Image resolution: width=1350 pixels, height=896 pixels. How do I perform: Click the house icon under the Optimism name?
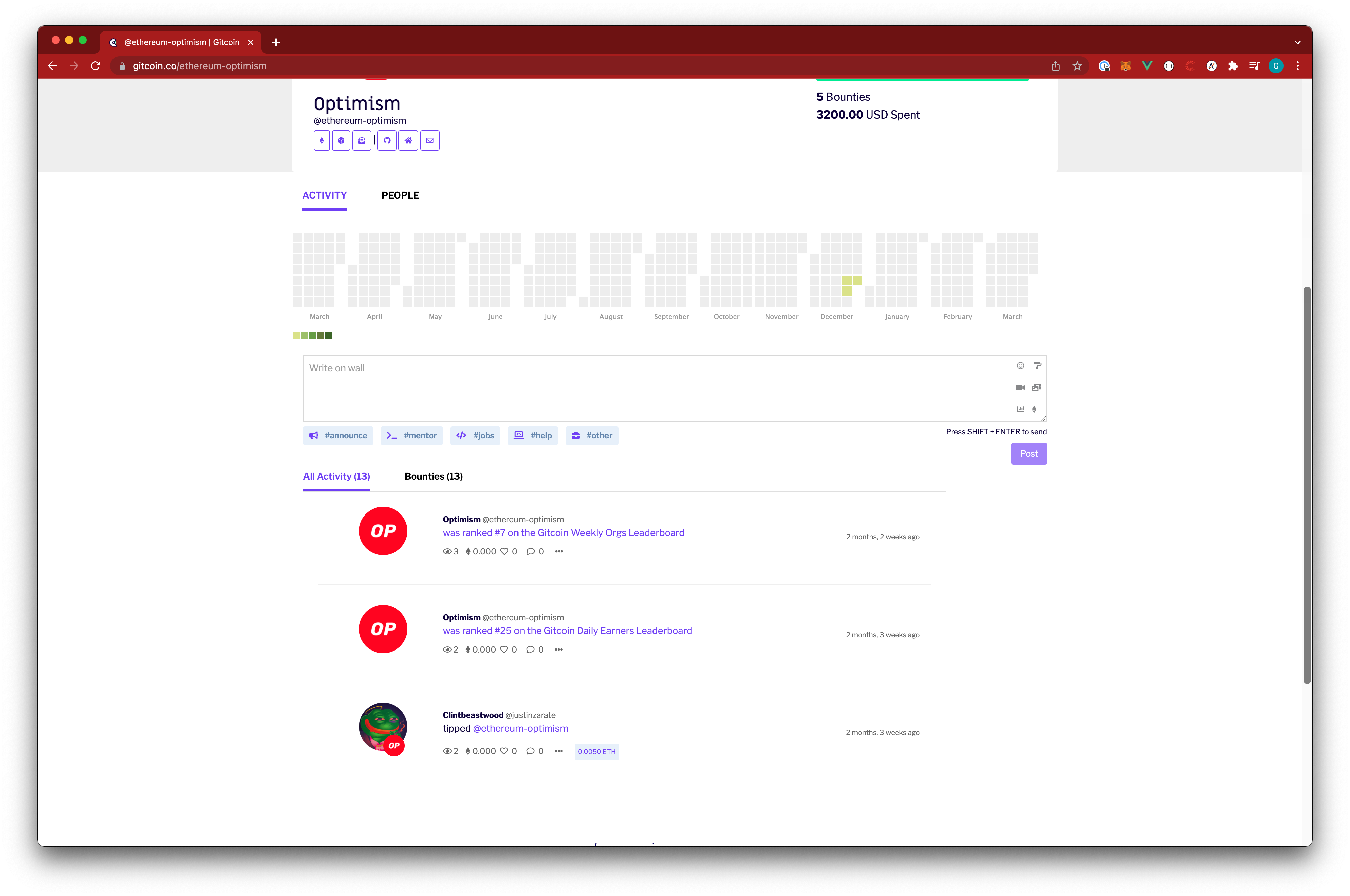(x=408, y=141)
